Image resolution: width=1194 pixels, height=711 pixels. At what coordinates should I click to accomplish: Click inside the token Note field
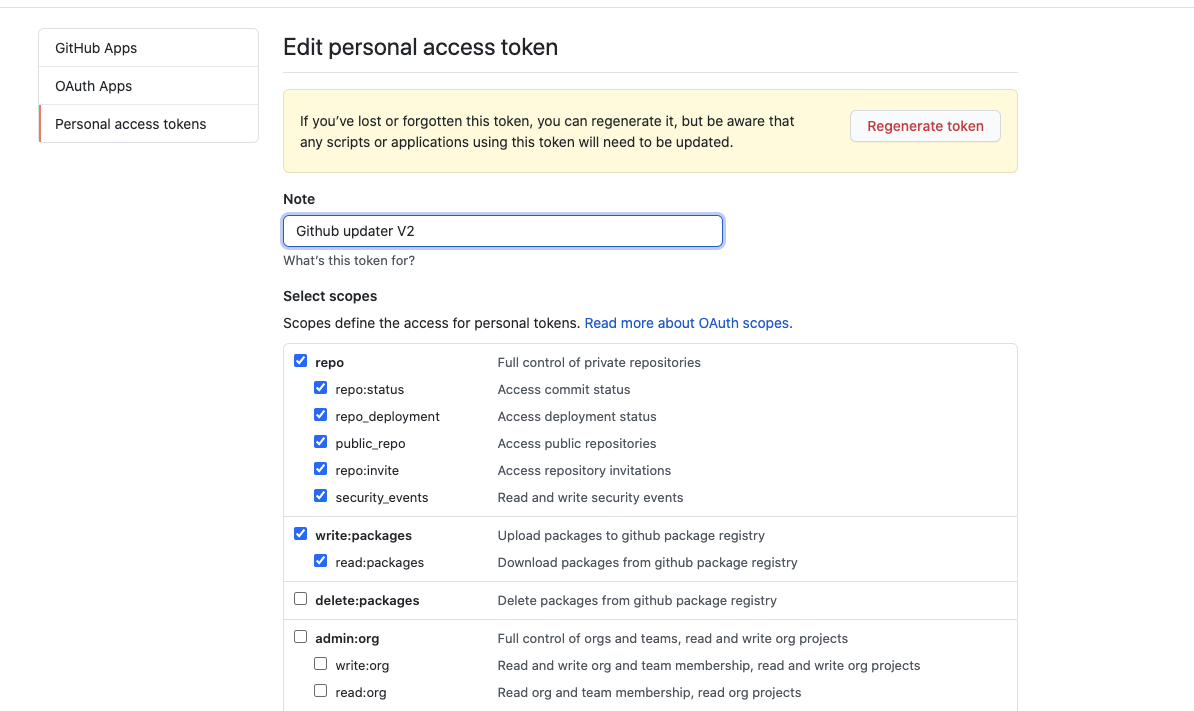pyautogui.click(x=502, y=230)
